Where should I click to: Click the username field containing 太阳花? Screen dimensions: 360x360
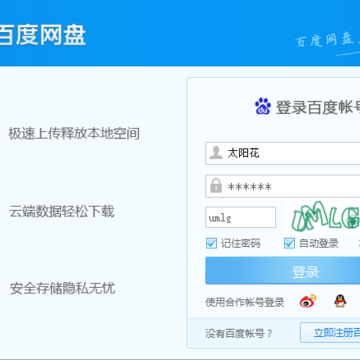coord(283,153)
